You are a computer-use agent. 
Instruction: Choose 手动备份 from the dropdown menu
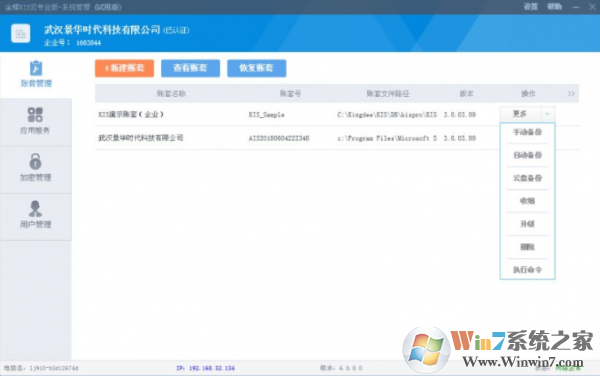pos(527,132)
